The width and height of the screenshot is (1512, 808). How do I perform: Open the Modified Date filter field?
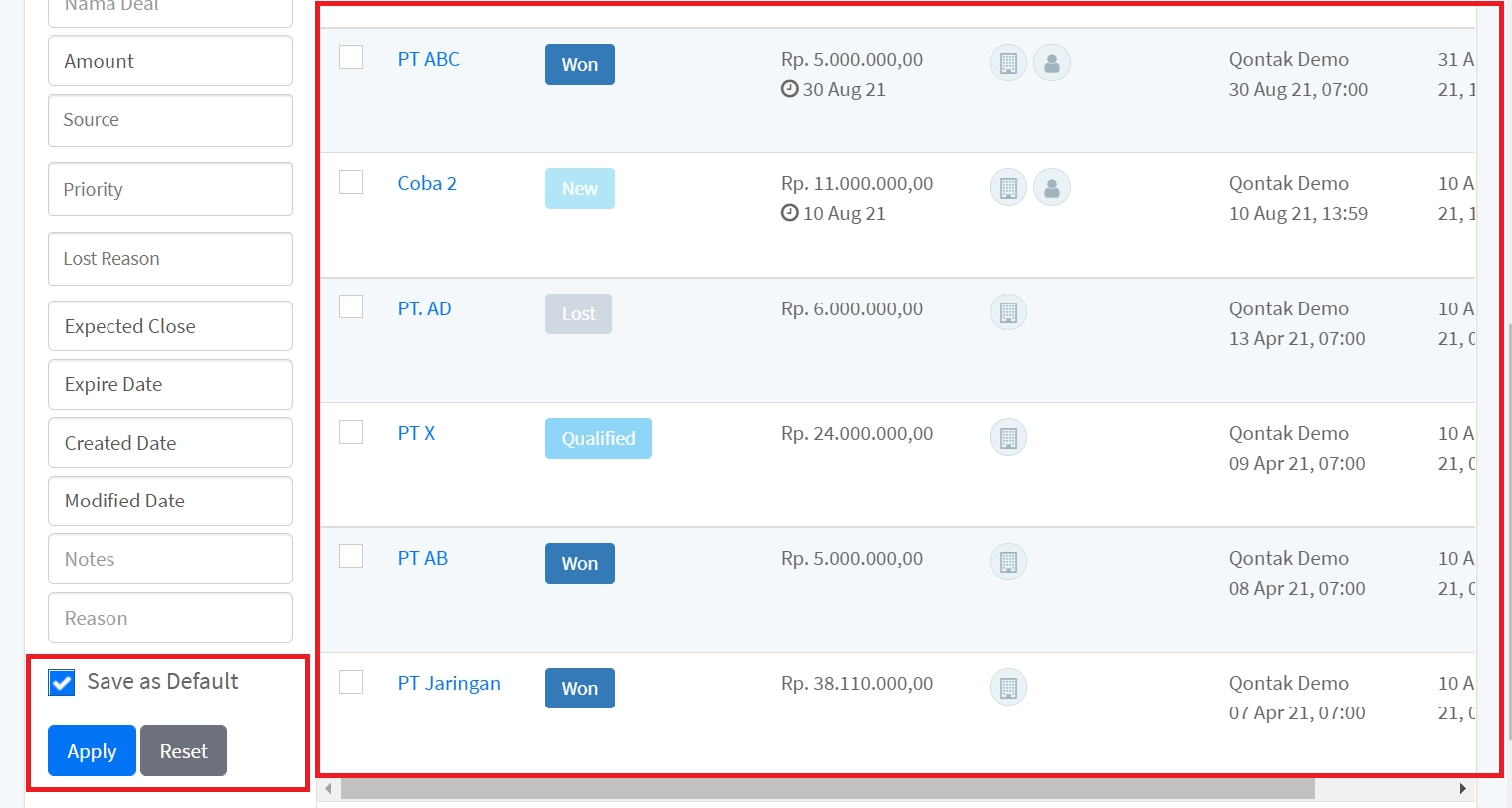click(x=169, y=501)
